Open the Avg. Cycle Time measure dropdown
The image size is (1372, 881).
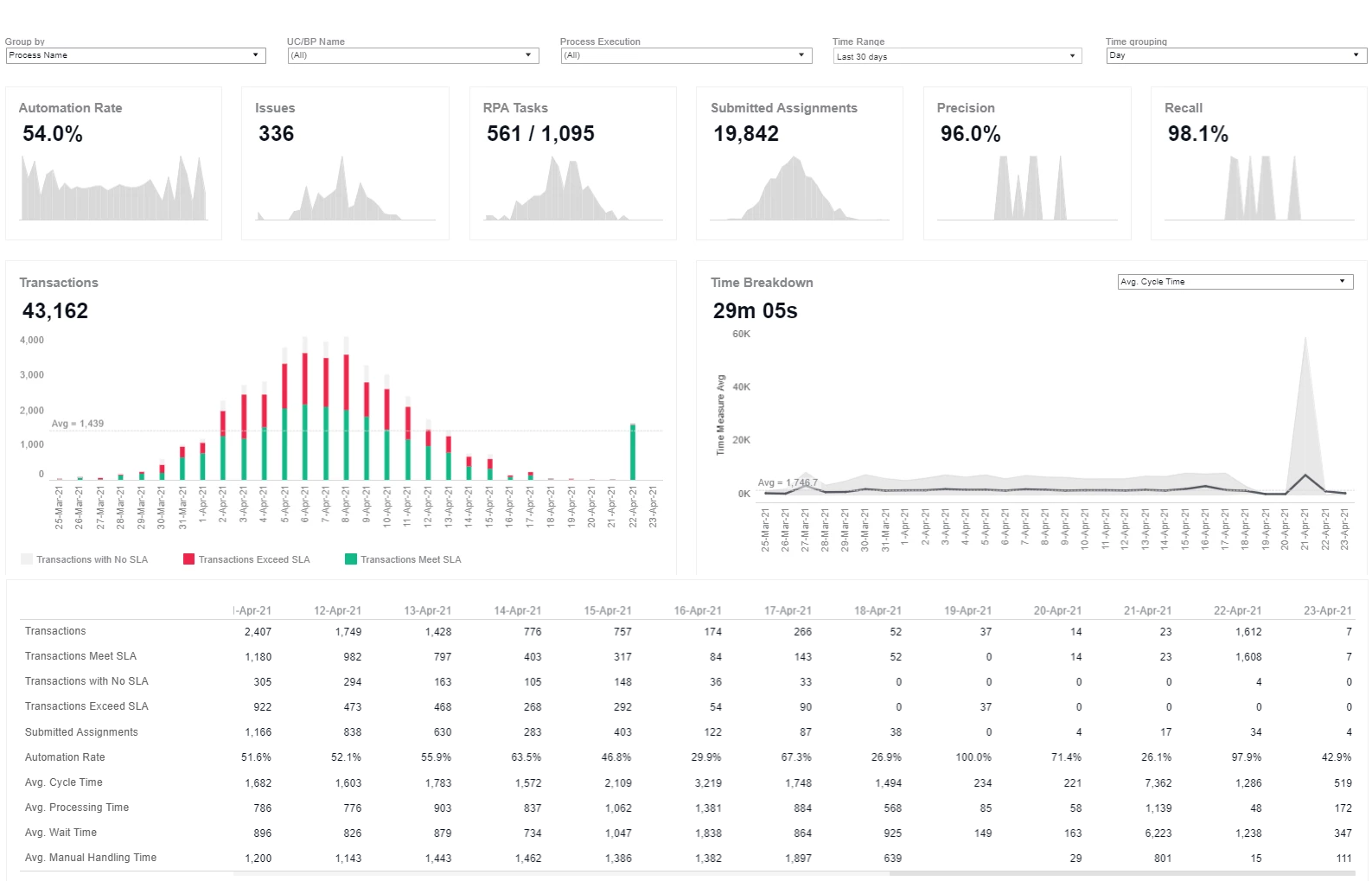pos(1235,282)
